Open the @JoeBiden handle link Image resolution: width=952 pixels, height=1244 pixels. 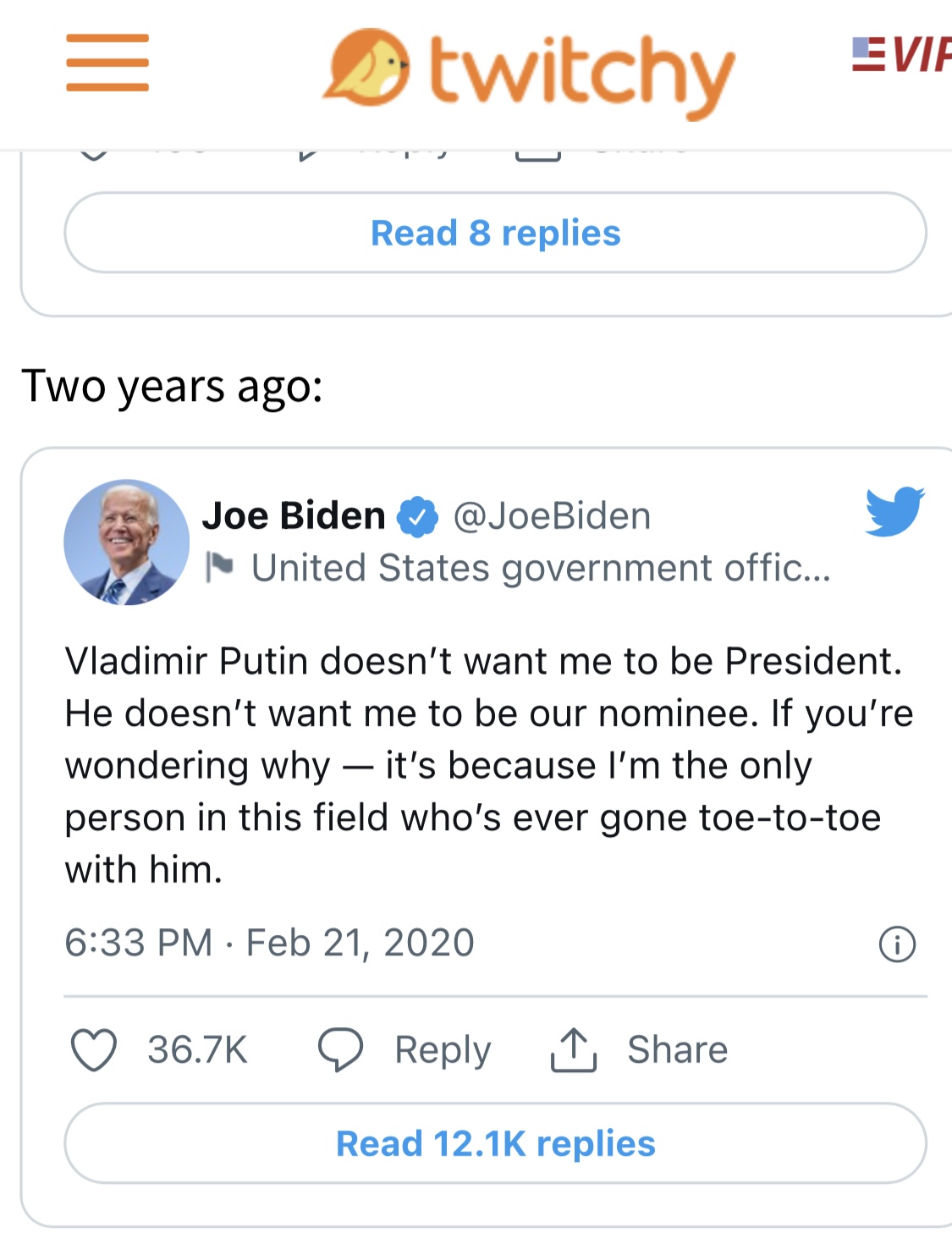(552, 516)
